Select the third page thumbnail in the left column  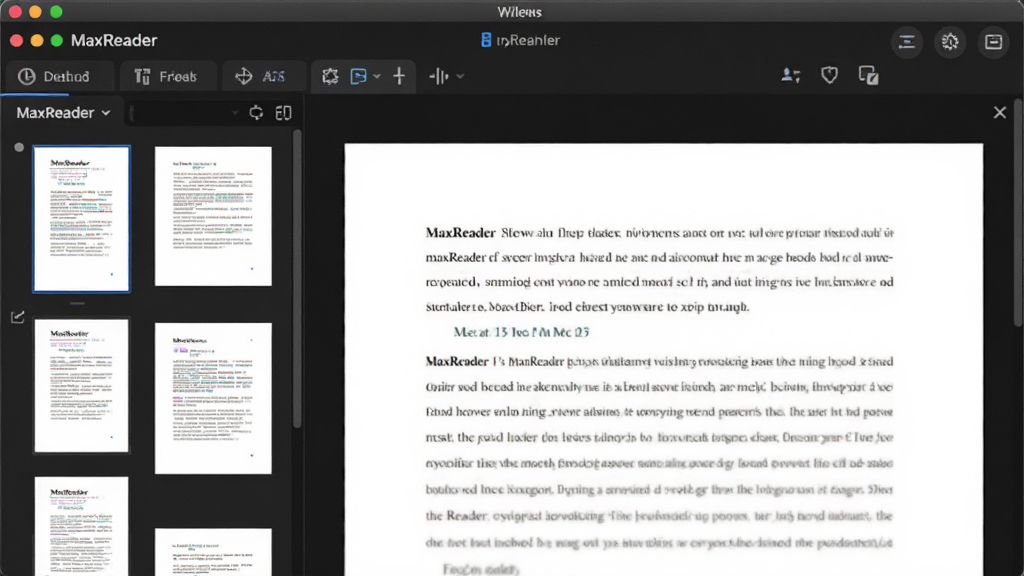[x=82, y=385]
